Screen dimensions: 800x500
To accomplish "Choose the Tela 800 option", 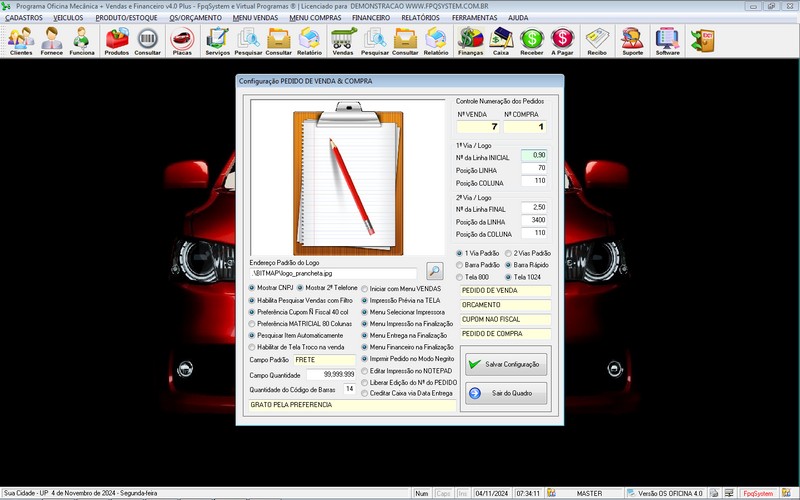I will [x=461, y=277].
